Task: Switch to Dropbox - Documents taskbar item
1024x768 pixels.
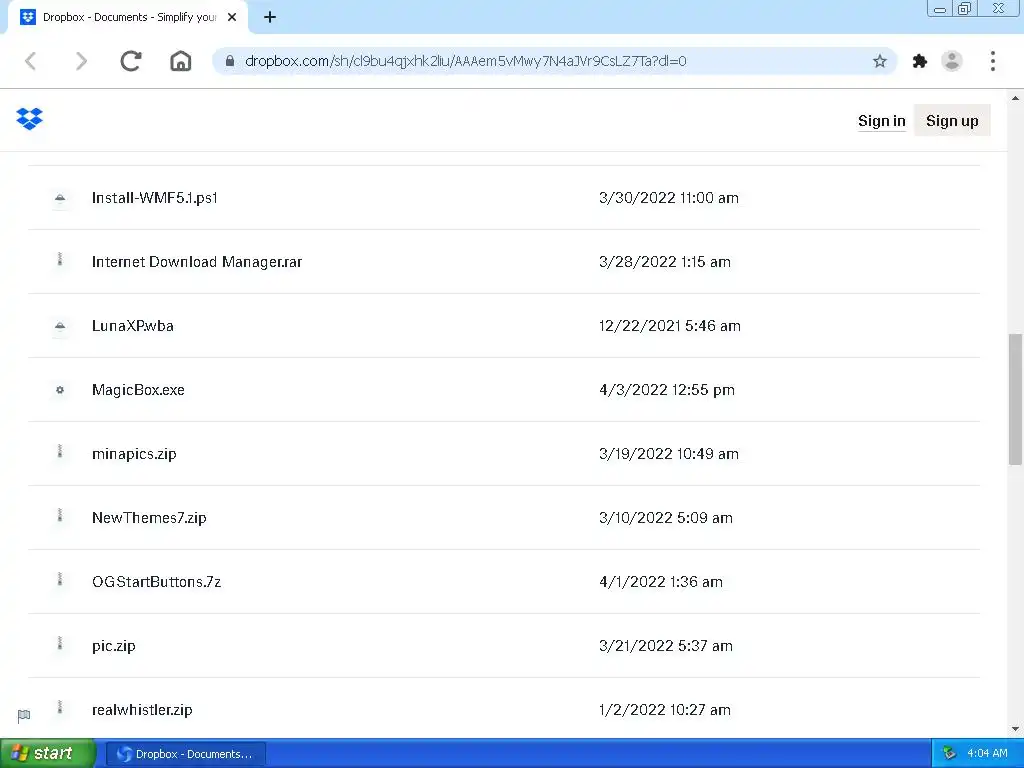Action: [185, 754]
